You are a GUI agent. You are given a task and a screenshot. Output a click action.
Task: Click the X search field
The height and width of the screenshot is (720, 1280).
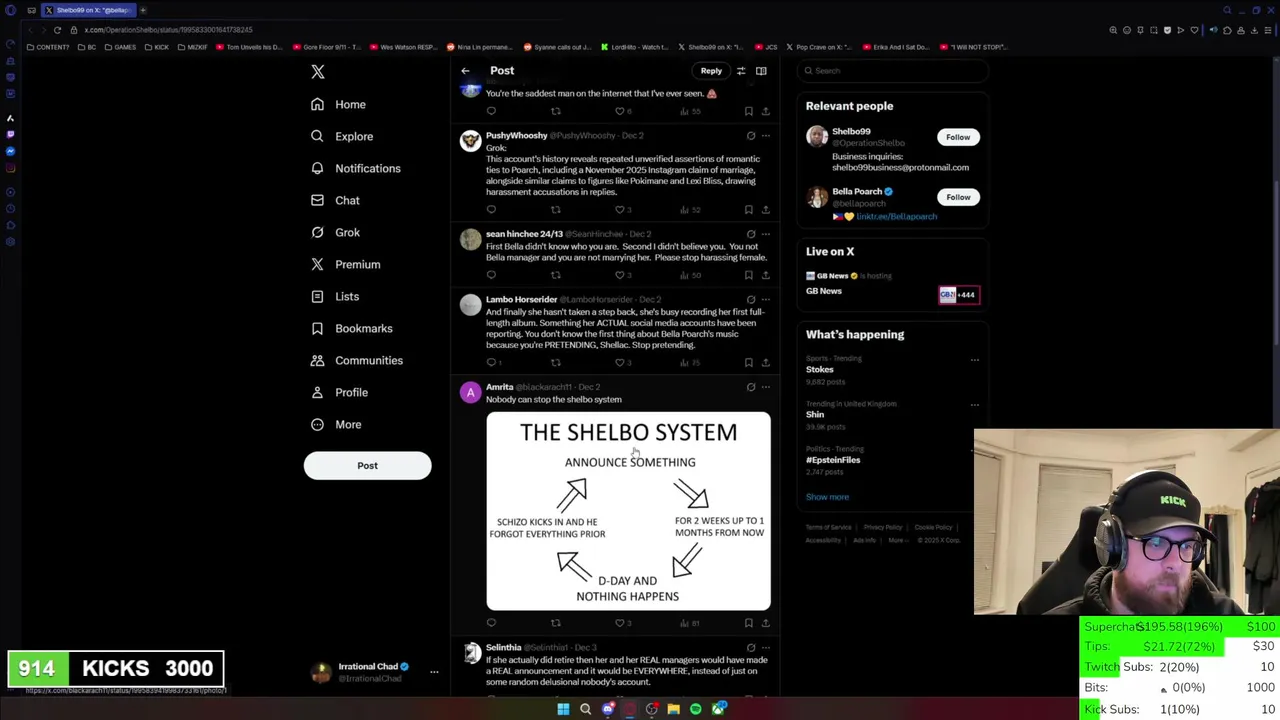[892, 71]
